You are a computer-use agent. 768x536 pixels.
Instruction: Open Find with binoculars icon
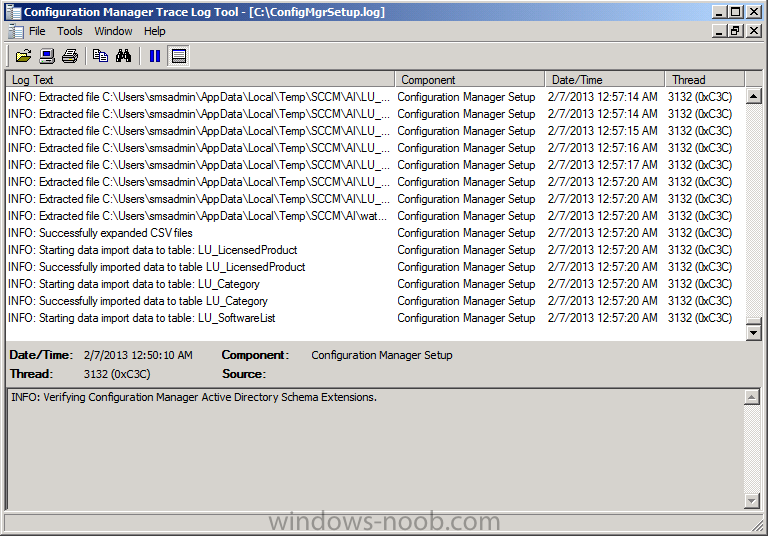pos(123,56)
